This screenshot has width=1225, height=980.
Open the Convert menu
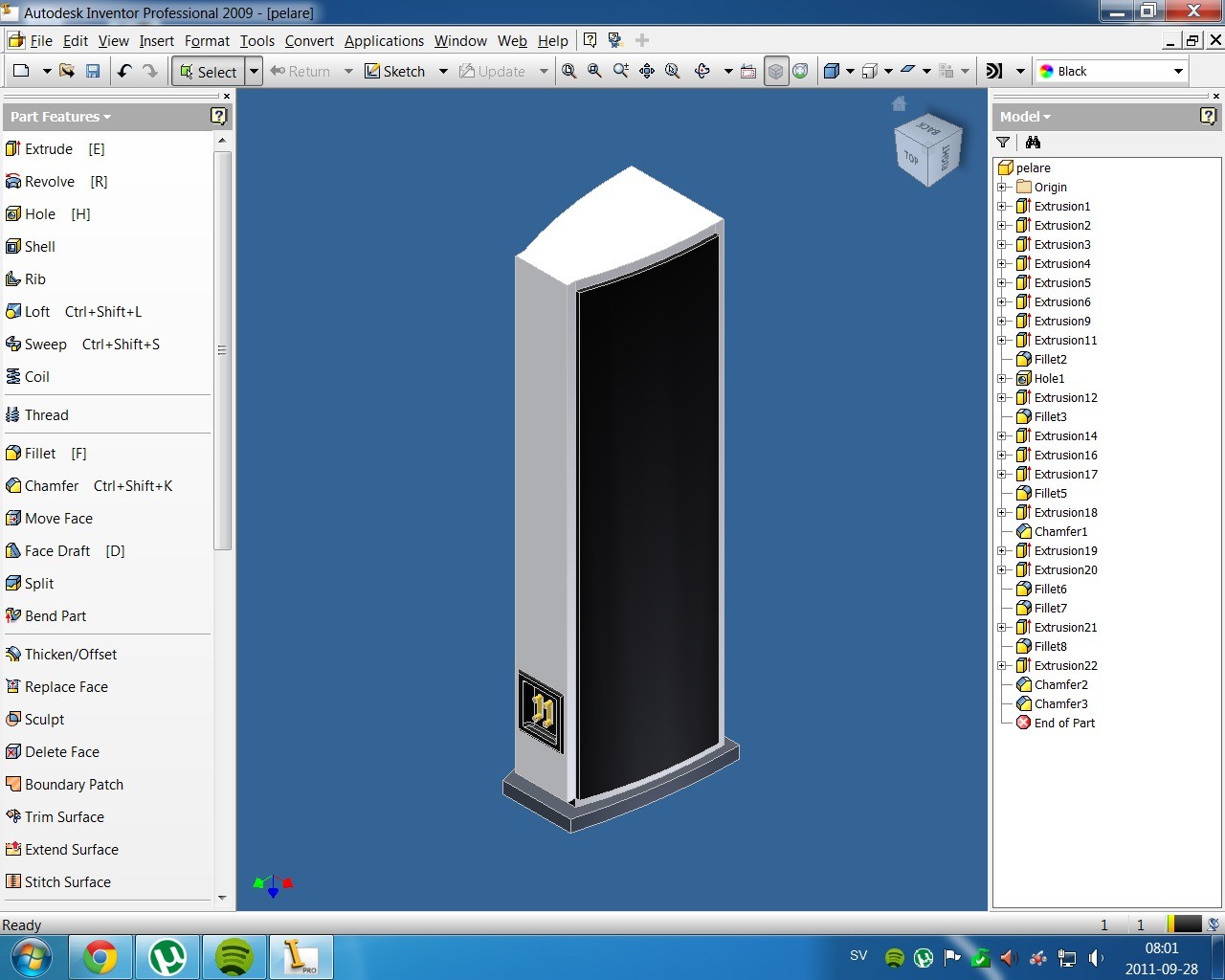click(309, 41)
